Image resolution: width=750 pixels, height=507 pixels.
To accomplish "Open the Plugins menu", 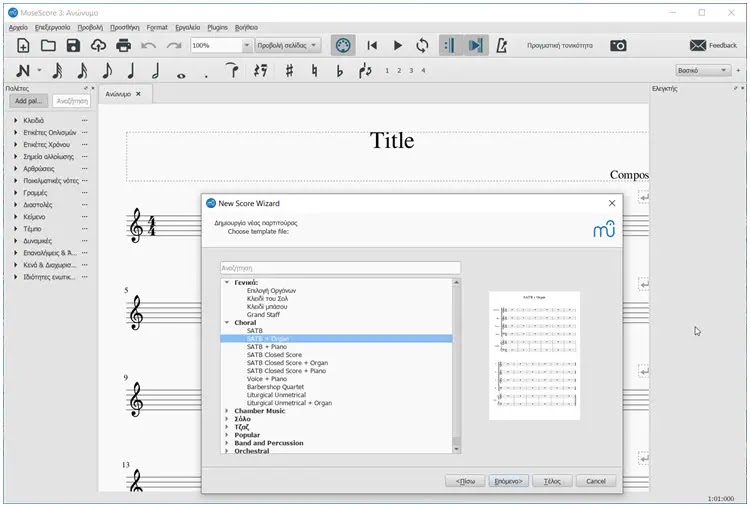I will (218, 27).
